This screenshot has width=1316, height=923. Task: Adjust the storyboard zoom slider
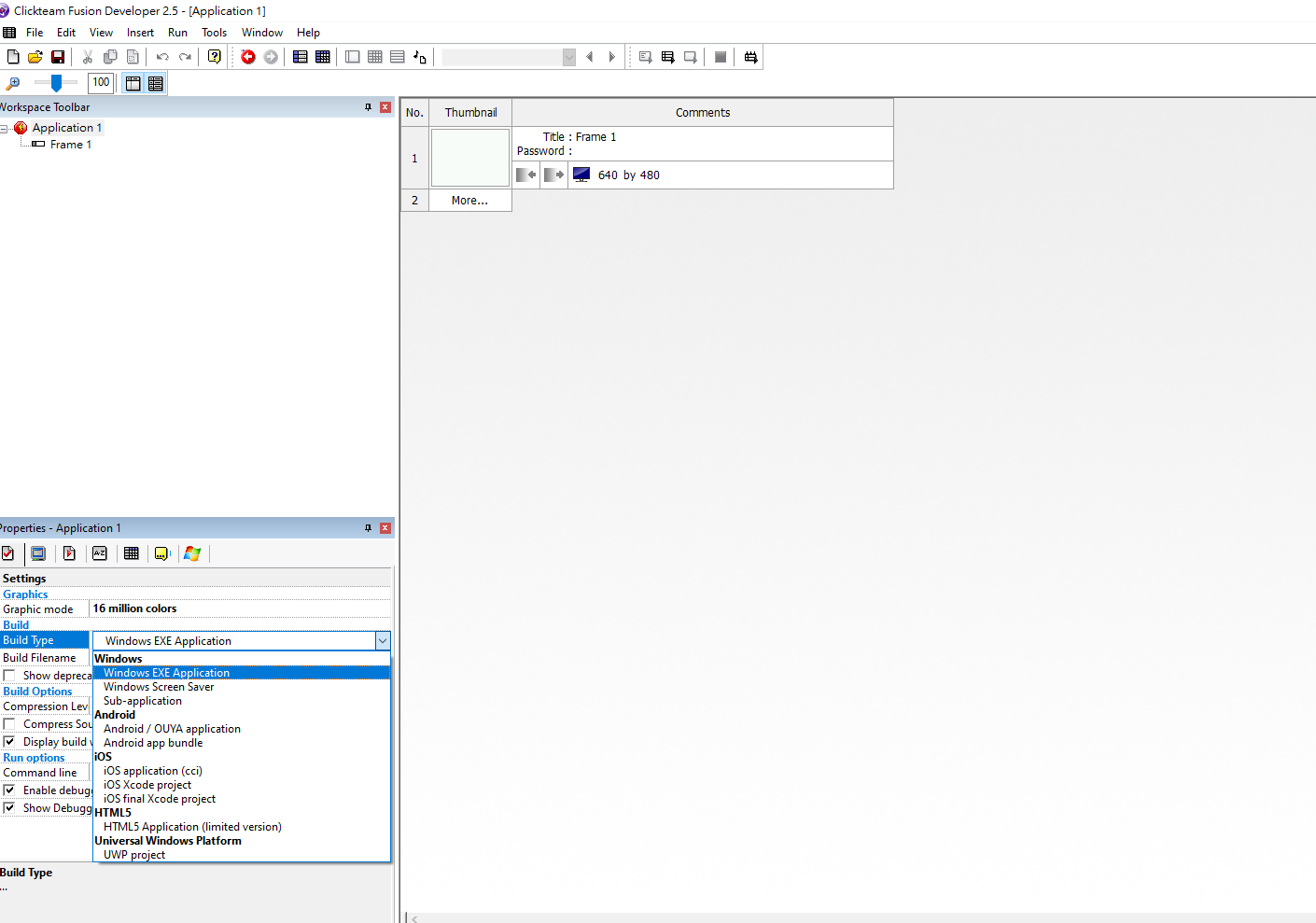pos(56,83)
